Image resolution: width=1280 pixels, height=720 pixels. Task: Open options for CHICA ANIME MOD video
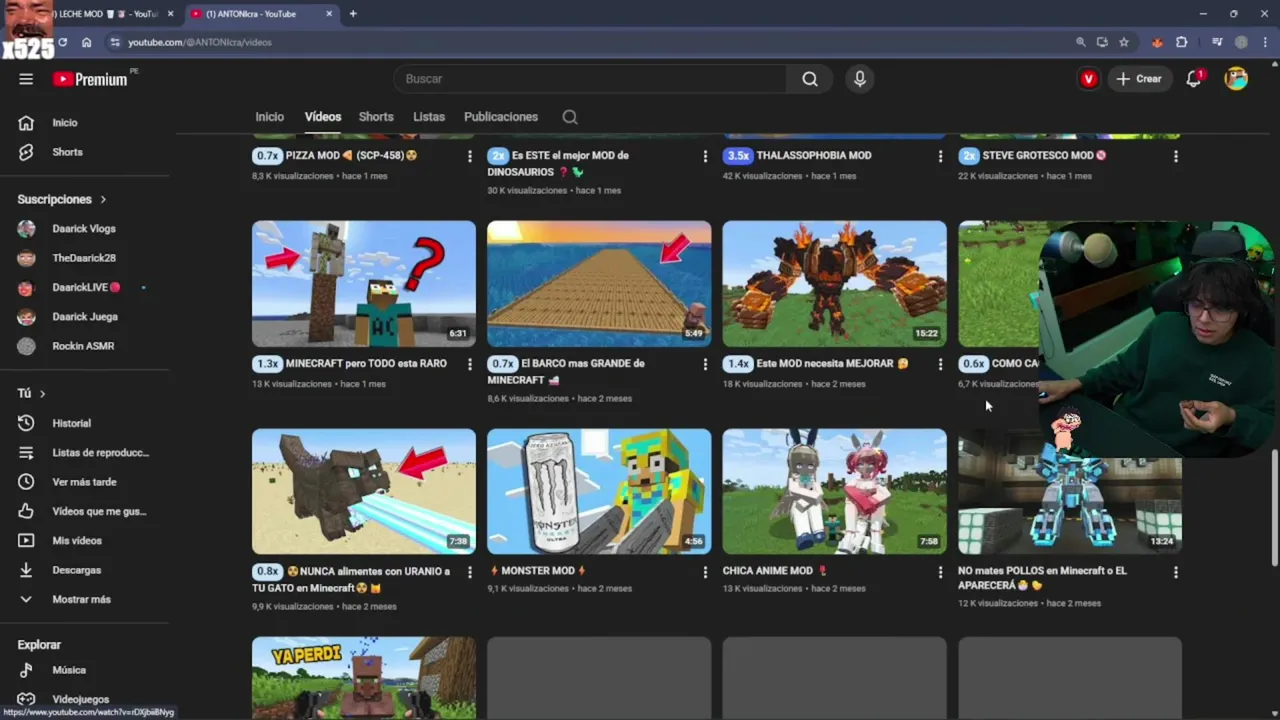tap(940, 572)
